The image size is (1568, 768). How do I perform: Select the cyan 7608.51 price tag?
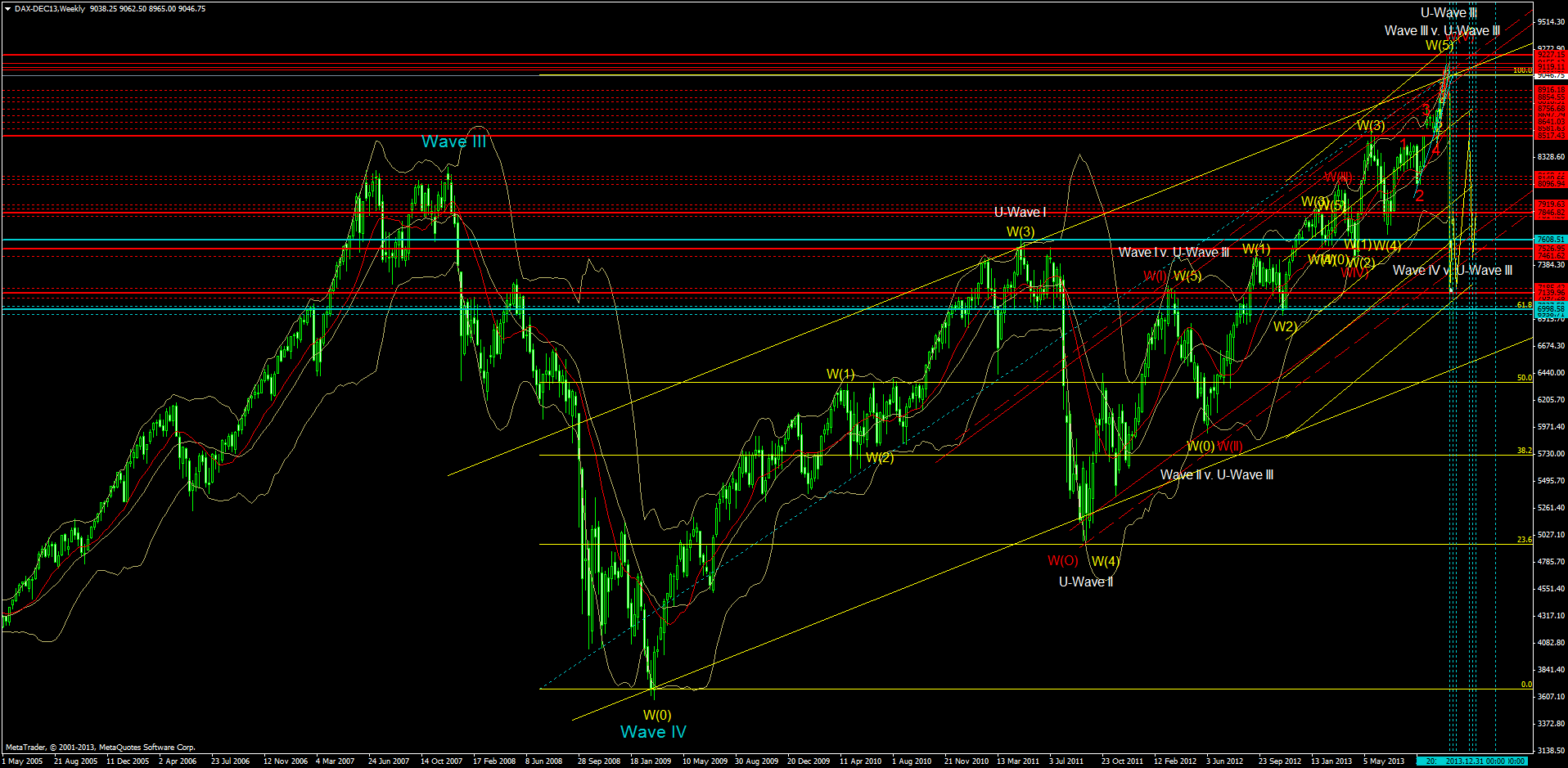(x=1551, y=239)
